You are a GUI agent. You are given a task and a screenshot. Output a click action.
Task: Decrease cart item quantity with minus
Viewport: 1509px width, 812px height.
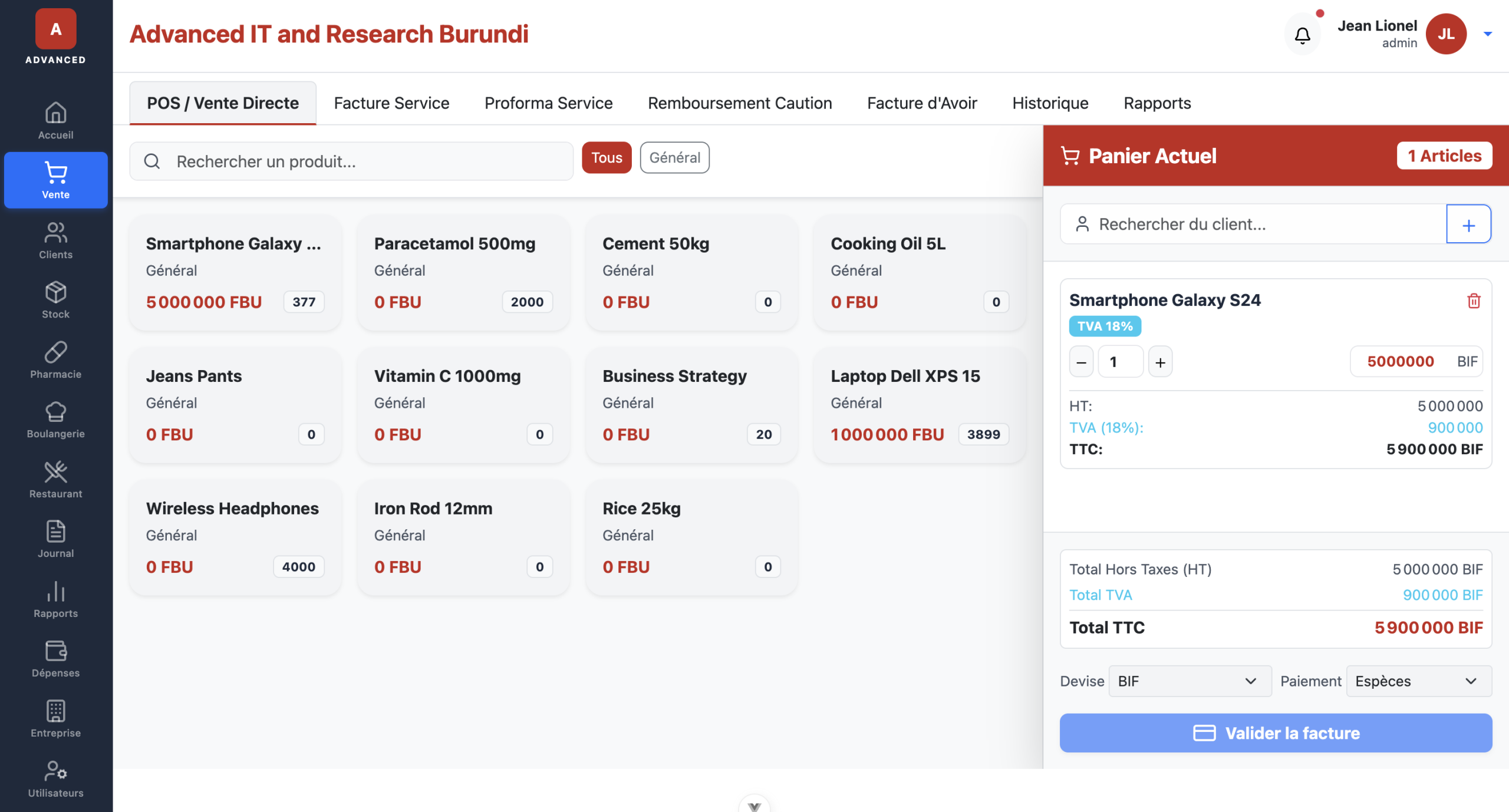(x=1080, y=362)
